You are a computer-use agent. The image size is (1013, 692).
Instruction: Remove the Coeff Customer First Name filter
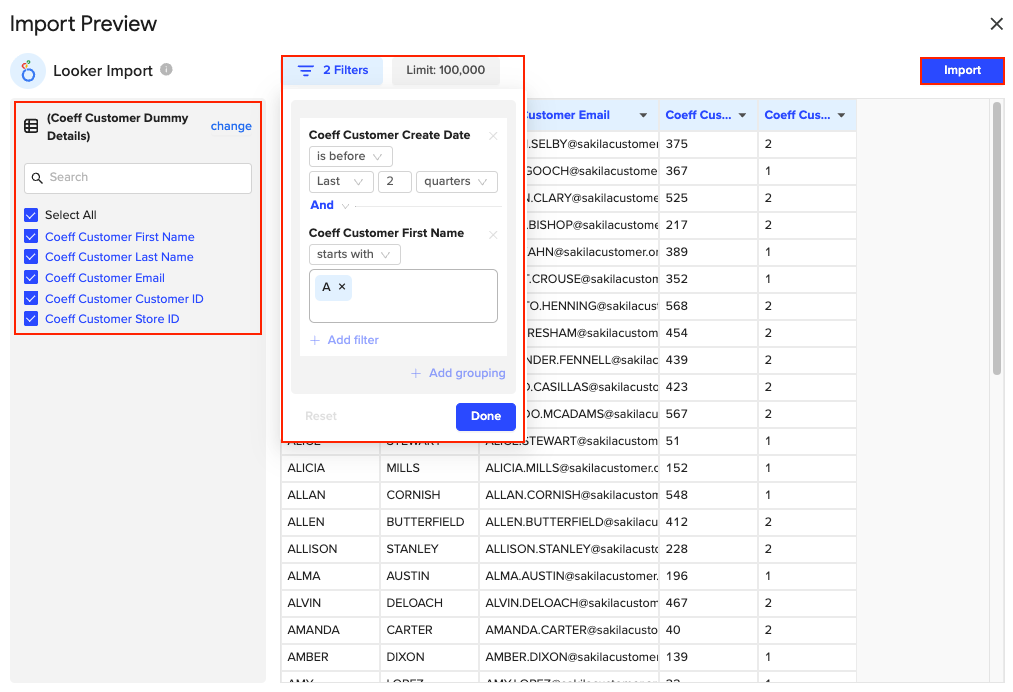coord(492,234)
